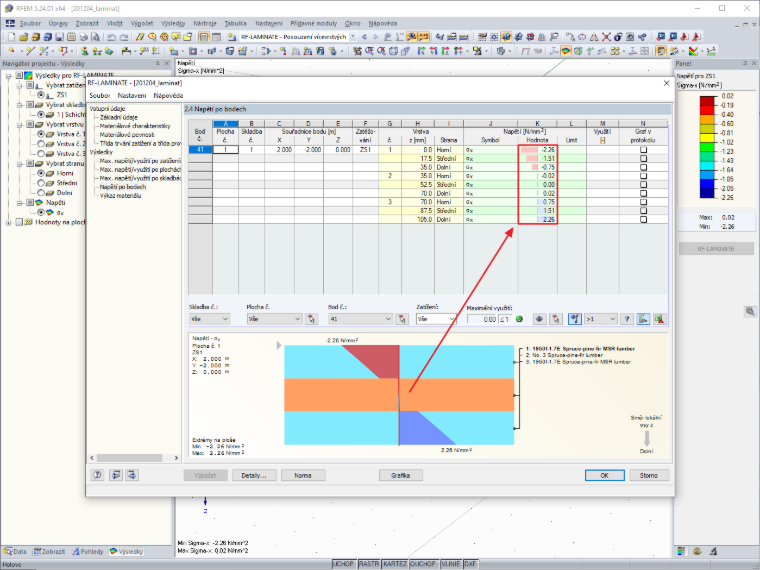Click the isosurfaces results display icon
This screenshot has width=760, height=570.
(566, 51)
